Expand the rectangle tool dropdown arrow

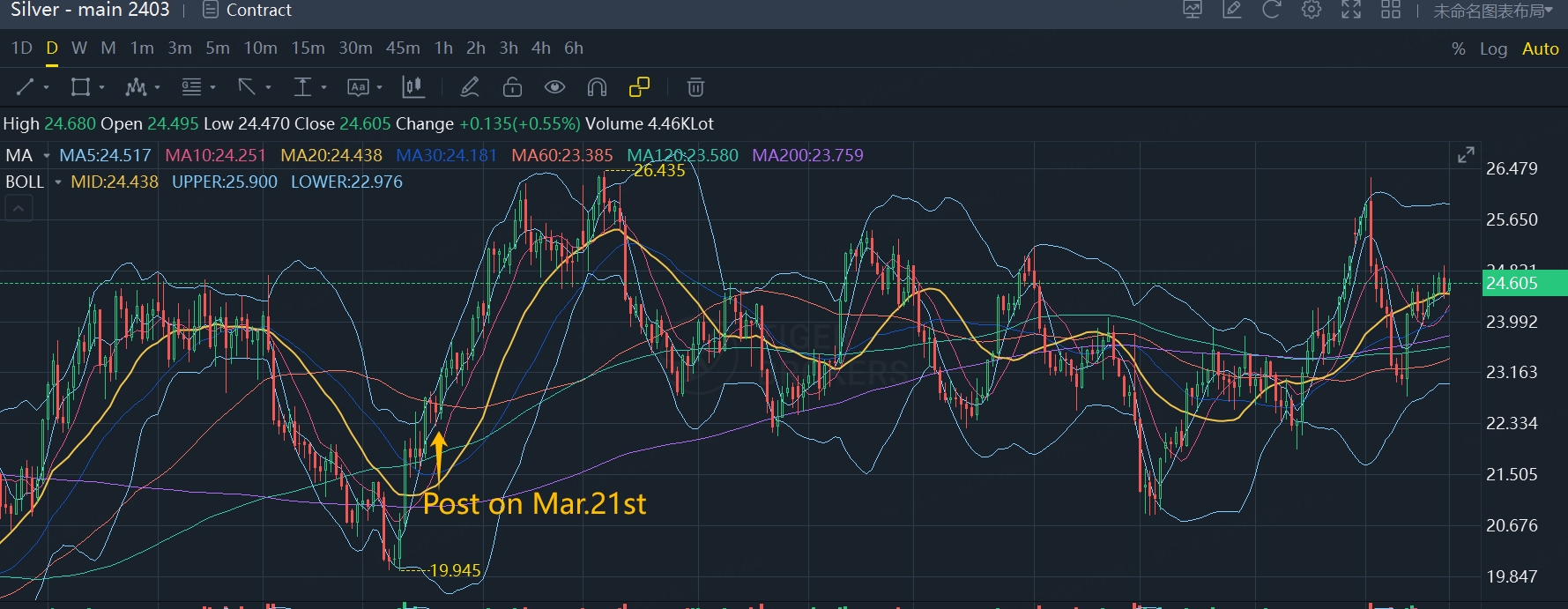coord(101,88)
